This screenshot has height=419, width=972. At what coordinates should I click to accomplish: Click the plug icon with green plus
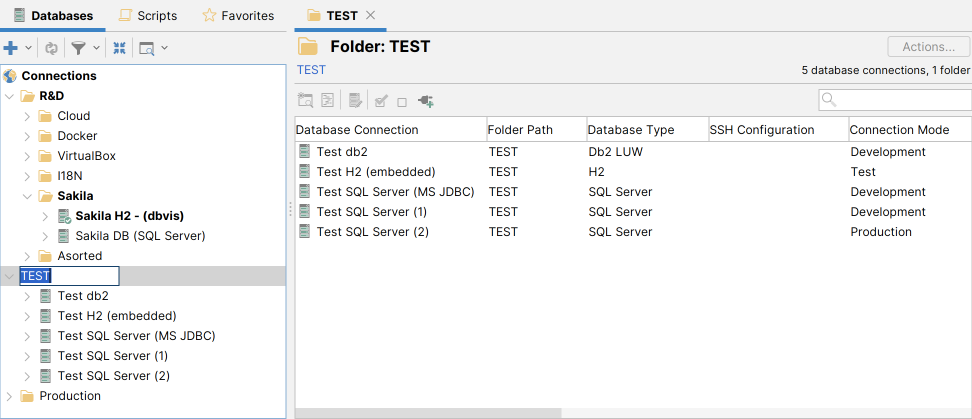(x=425, y=101)
